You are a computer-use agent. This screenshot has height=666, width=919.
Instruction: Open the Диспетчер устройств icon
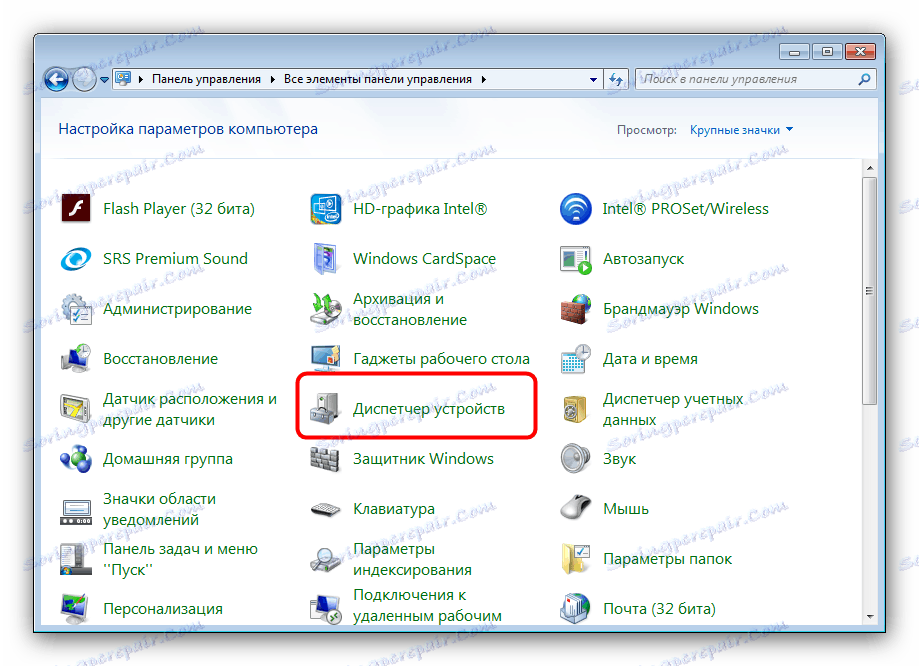coord(325,409)
